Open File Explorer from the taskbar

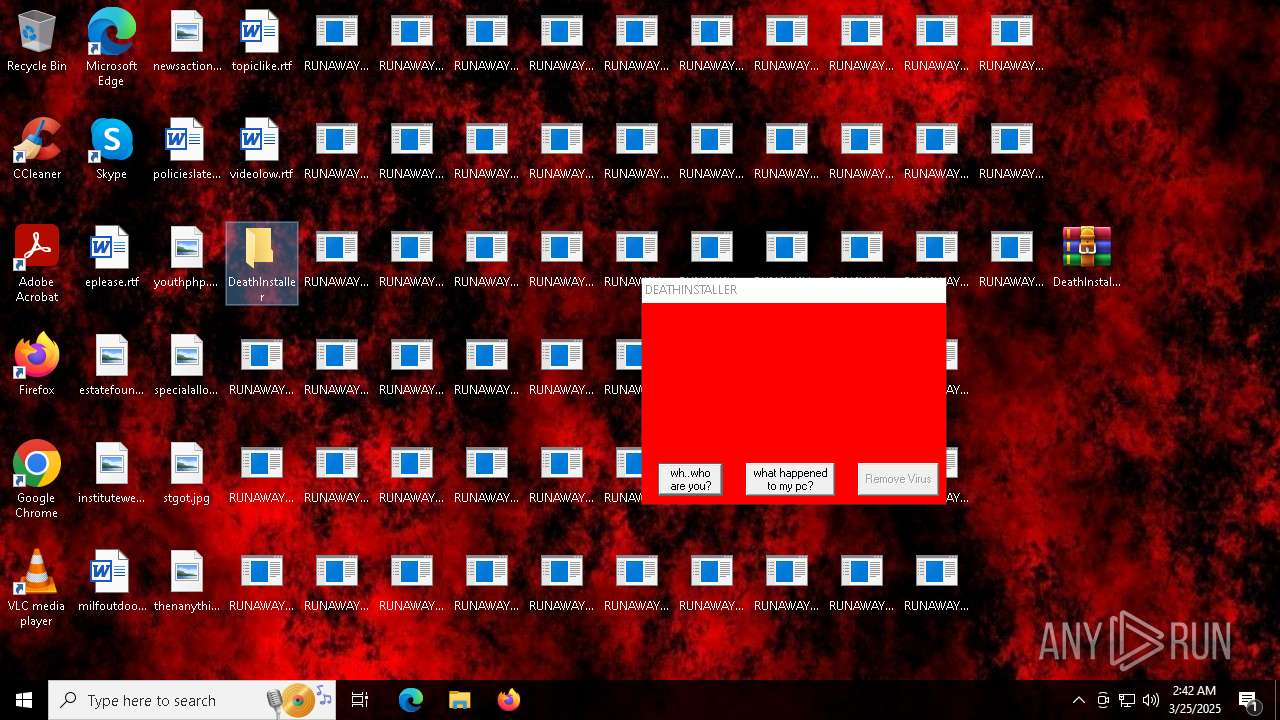[x=459, y=700]
